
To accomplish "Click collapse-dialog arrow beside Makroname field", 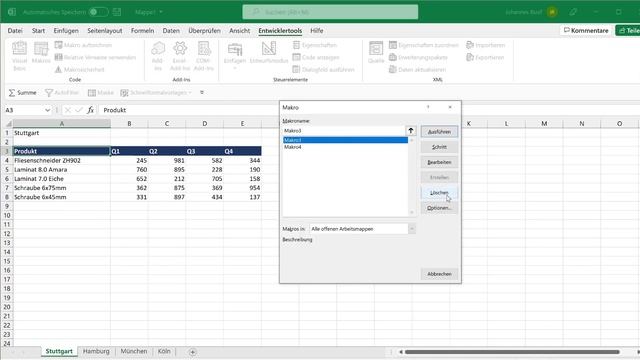I will point(411,131).
